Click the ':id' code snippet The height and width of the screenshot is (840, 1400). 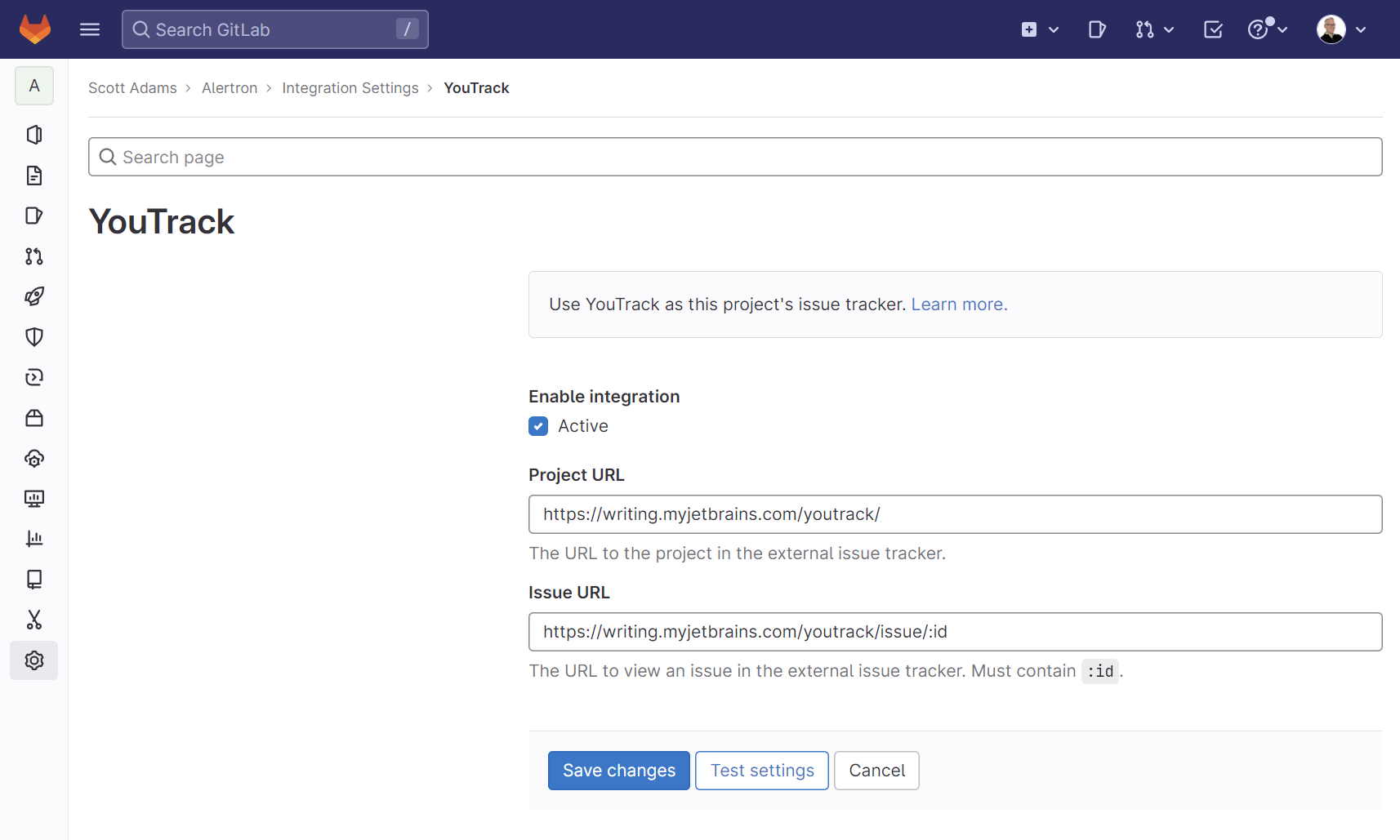coord(1100,671)
